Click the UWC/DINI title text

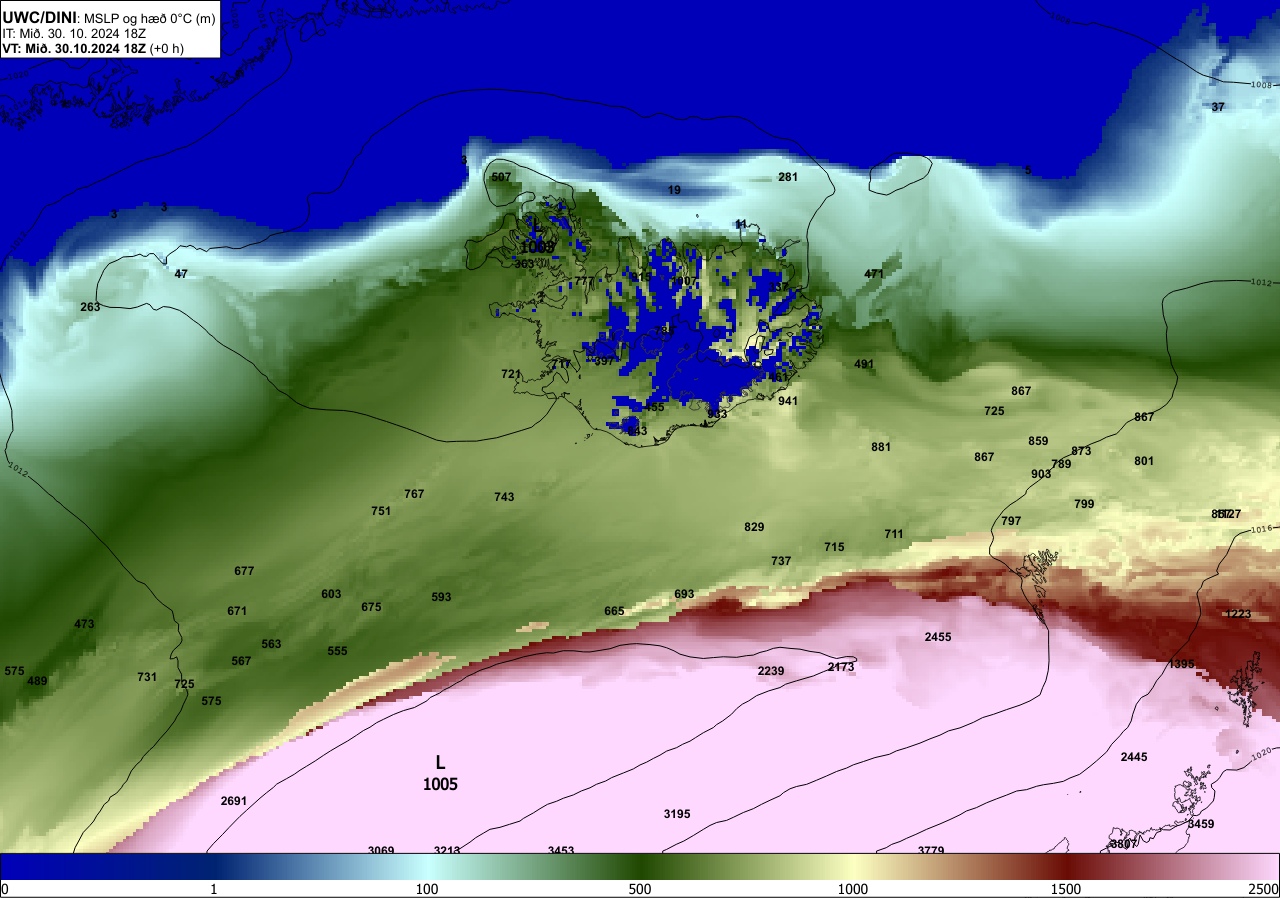click(x=39, y=18)
